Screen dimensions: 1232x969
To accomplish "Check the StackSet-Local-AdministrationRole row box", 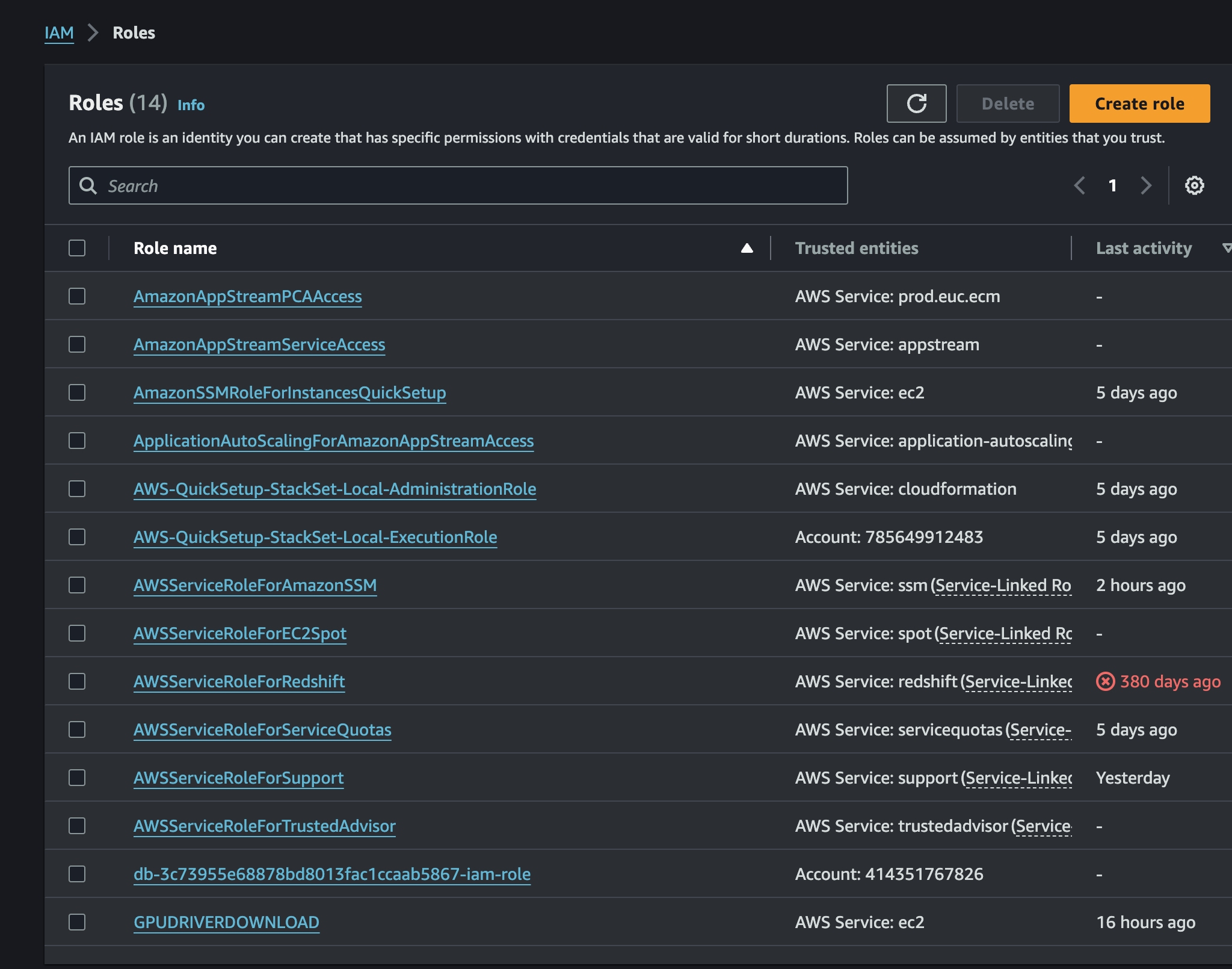I will (x=77, y=489).
